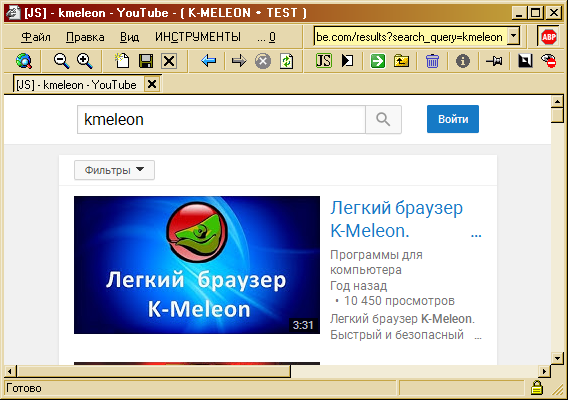Expand the URL bar history dropdown

[513, 37]
